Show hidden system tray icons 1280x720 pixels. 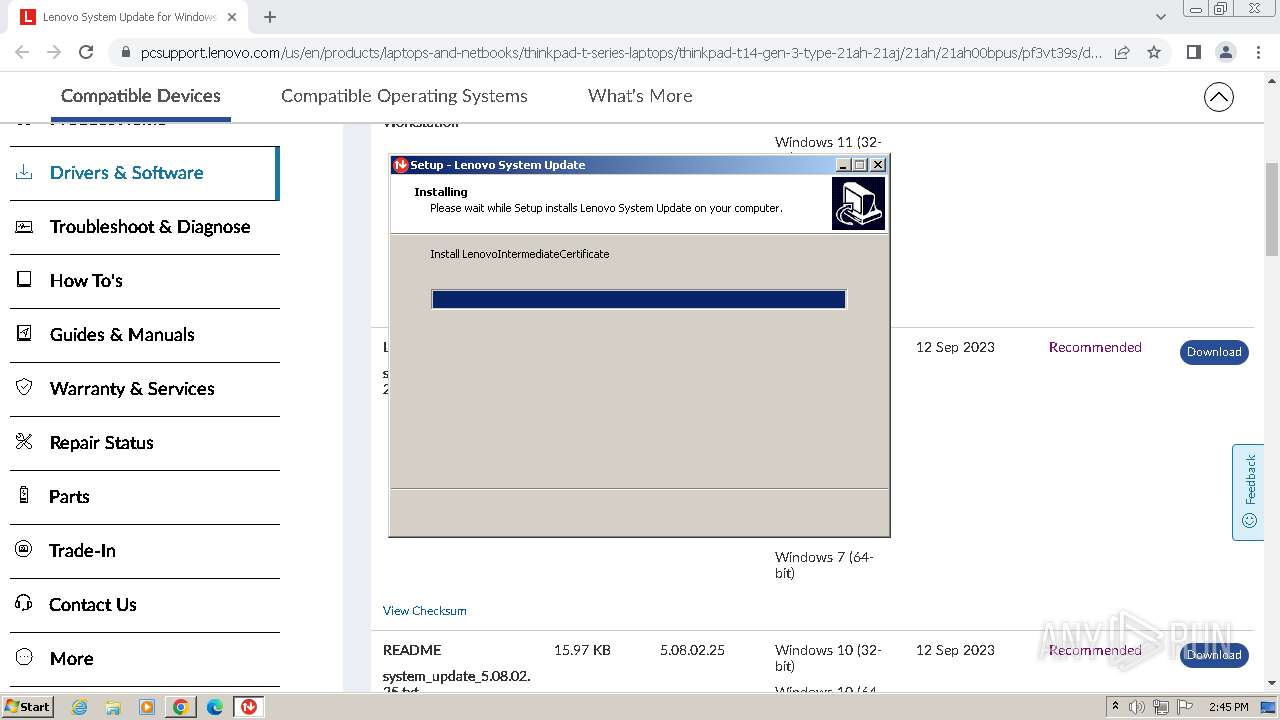click(1115, 707)
